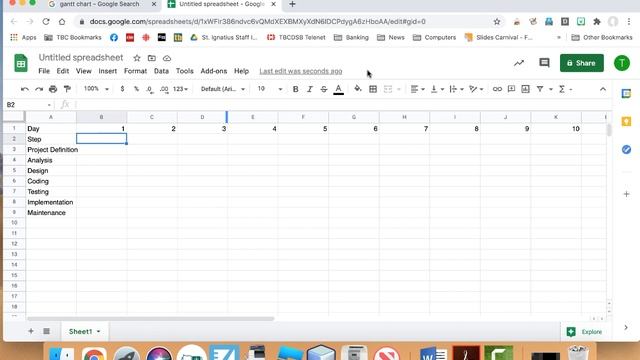Format as currency with dollar icon
The height and width of the screenshot is (360, 640).
tap(122, 89)
